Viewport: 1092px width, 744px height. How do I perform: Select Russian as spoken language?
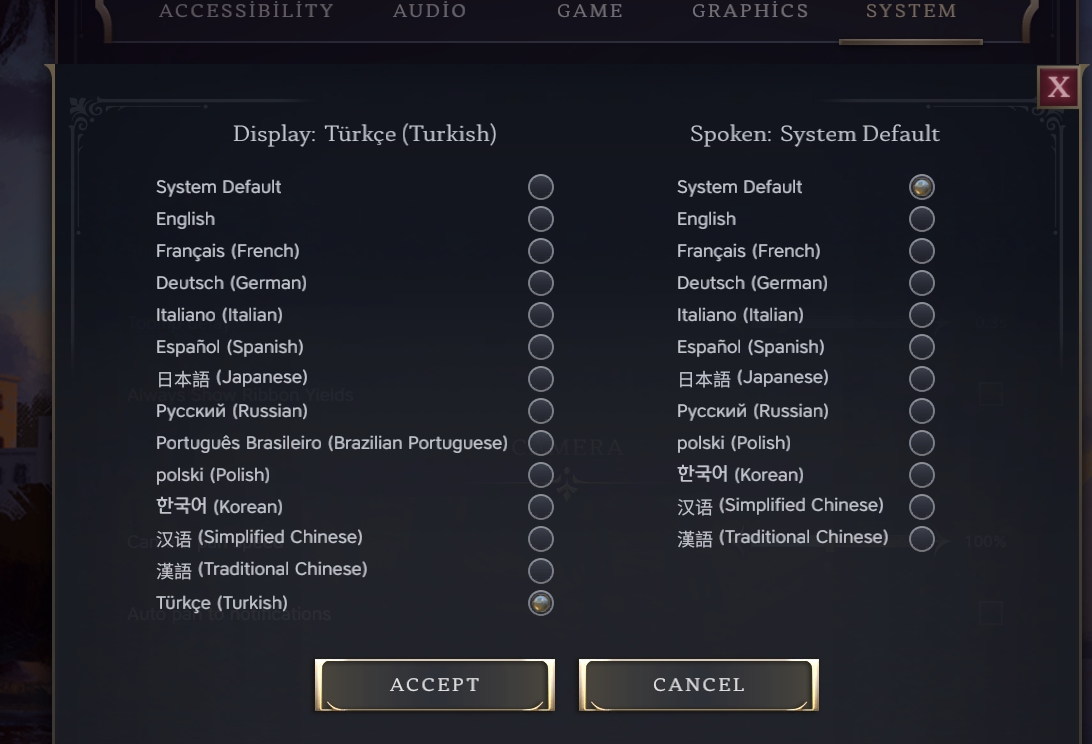[x=921, y=411]
